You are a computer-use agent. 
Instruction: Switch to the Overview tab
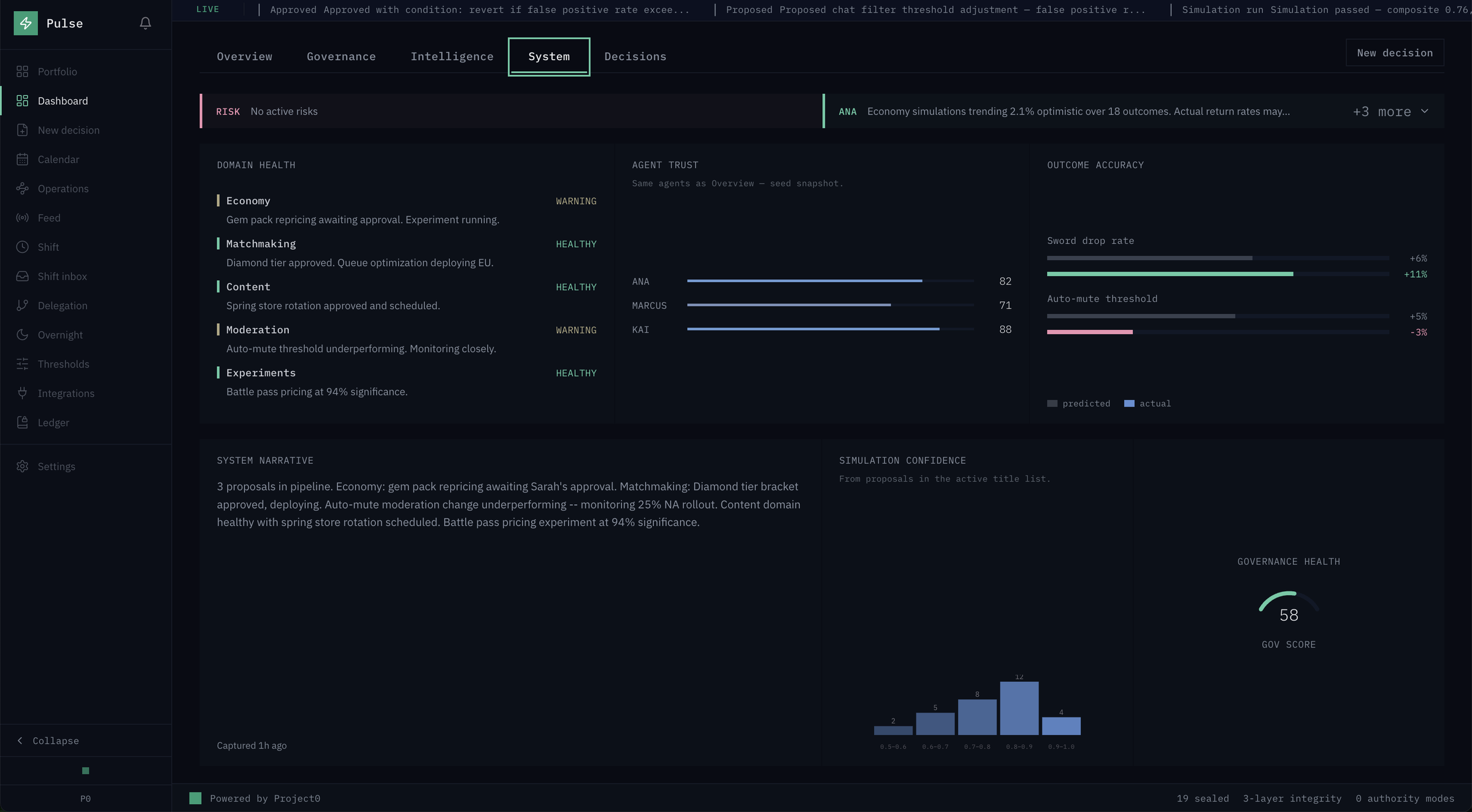[x=245, y=56]
